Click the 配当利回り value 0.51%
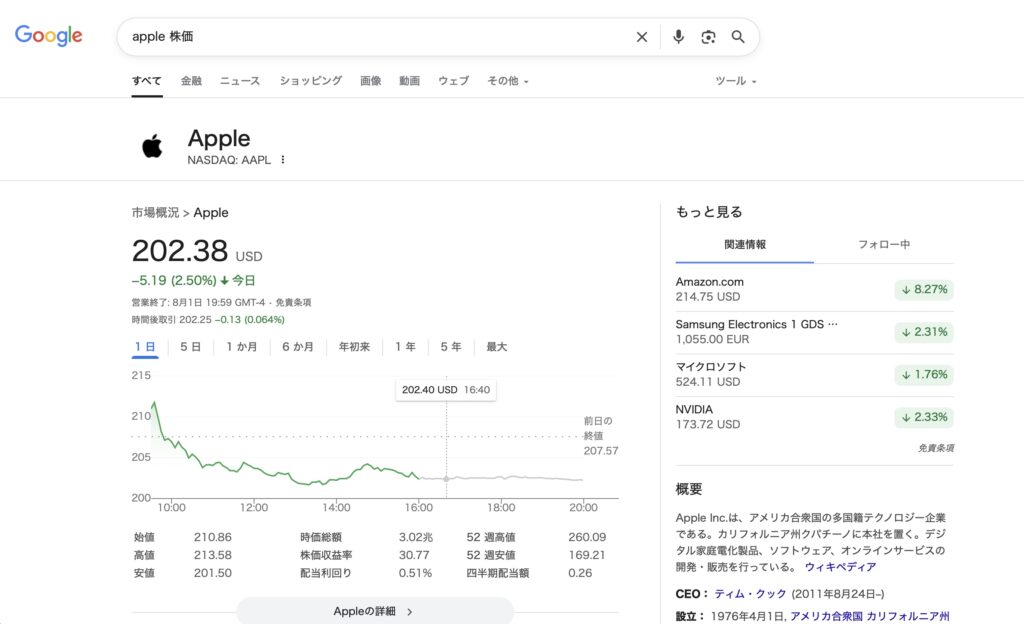1024x624 pixels. coord(415,573)
